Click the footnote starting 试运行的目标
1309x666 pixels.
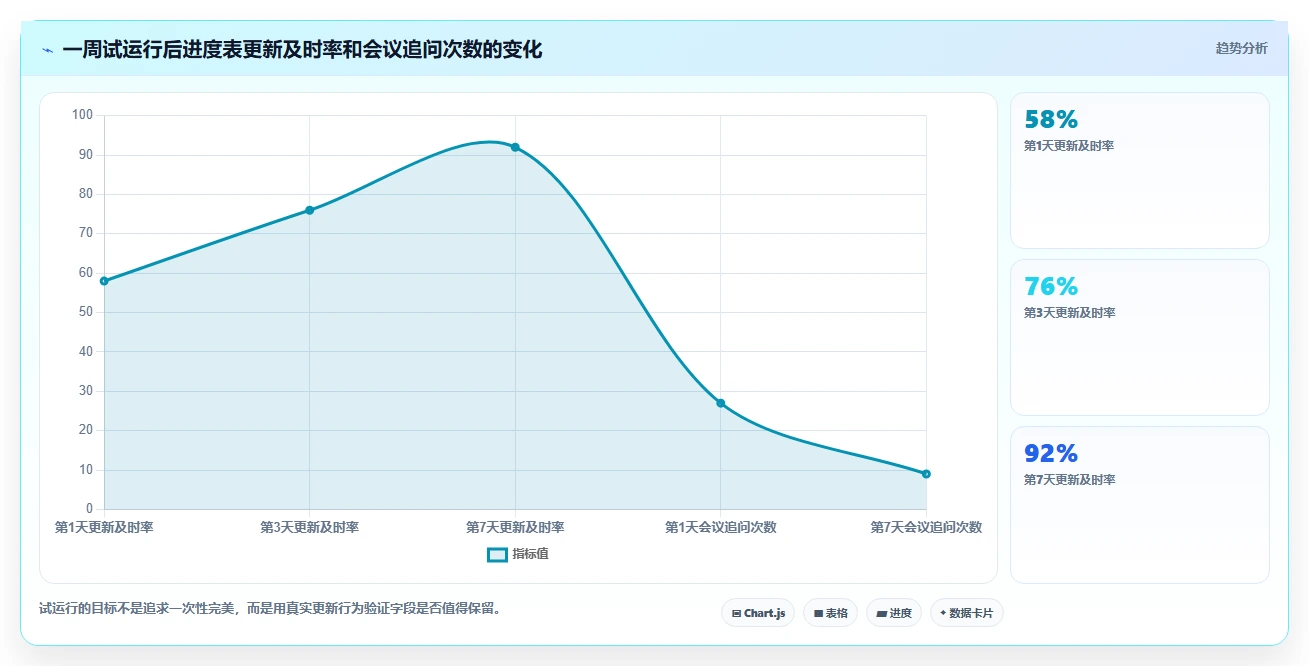point(270,608)
